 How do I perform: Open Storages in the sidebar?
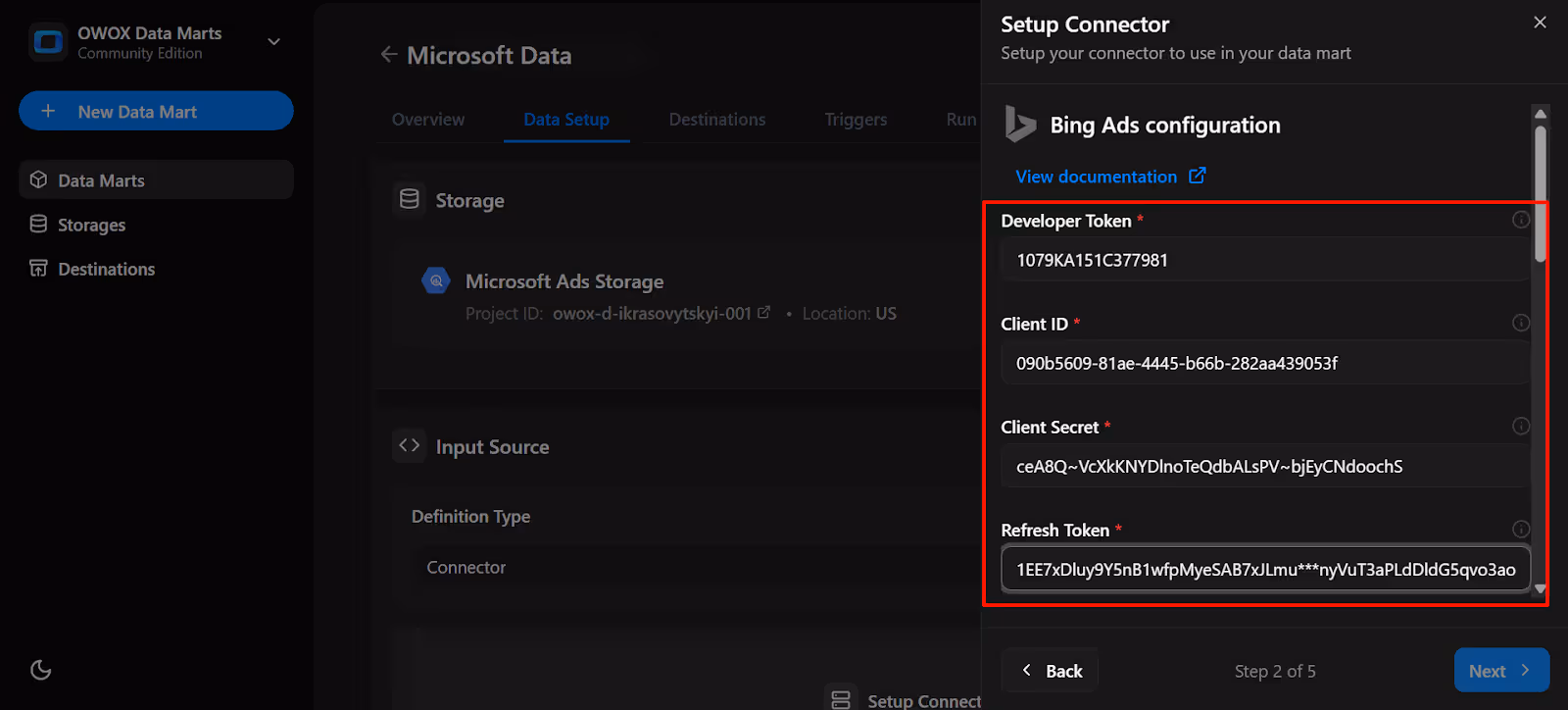[x=156, y=225]
